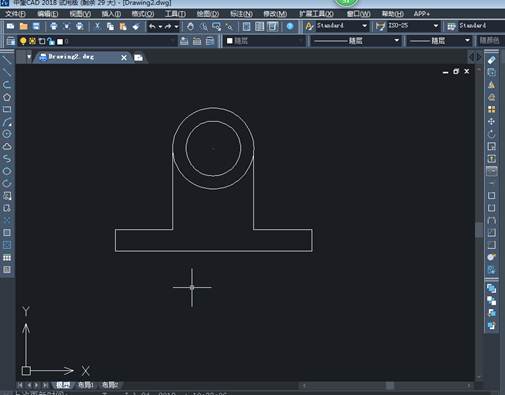Switch to the 布局1 layout tab
Viewport: 505px width, 395px height.
click(86, 385)
